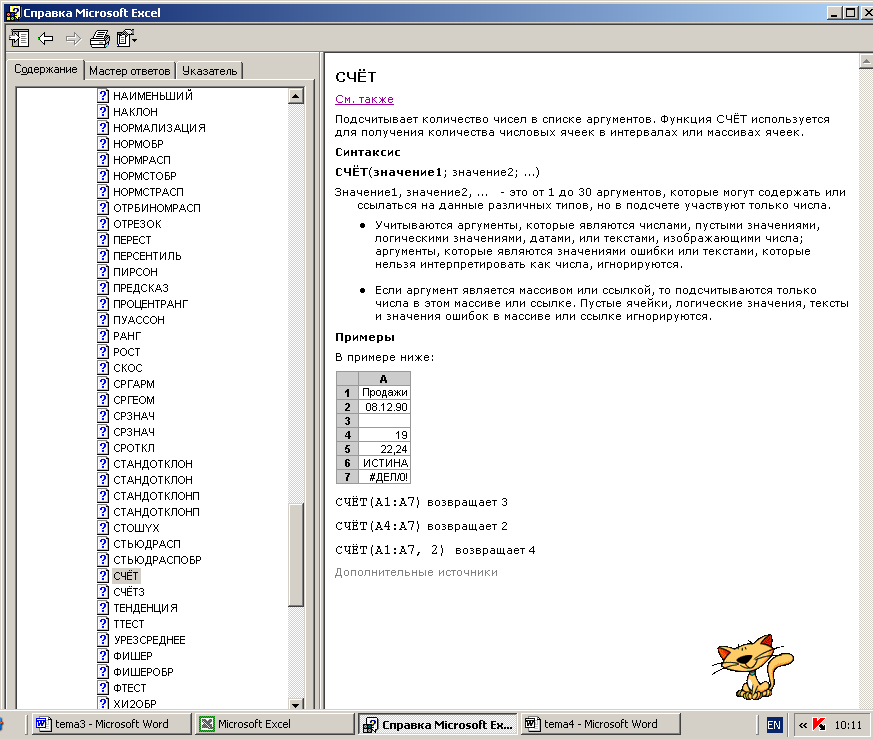
Task: Switch to tema3 - Microsoft Word taskbar button
Action: pos(110,724)
